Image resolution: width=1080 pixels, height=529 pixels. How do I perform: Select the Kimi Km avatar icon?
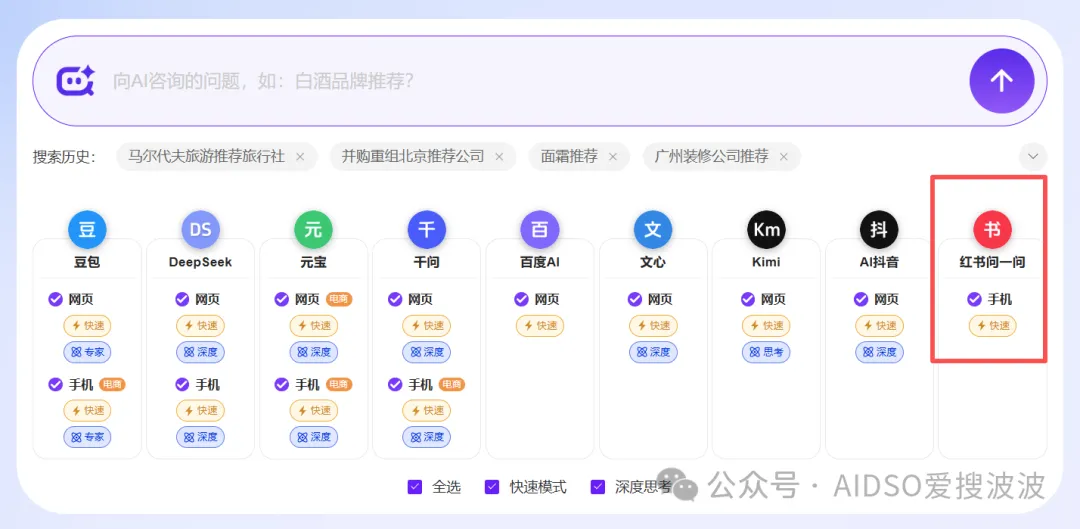click(x=766, y=229)
